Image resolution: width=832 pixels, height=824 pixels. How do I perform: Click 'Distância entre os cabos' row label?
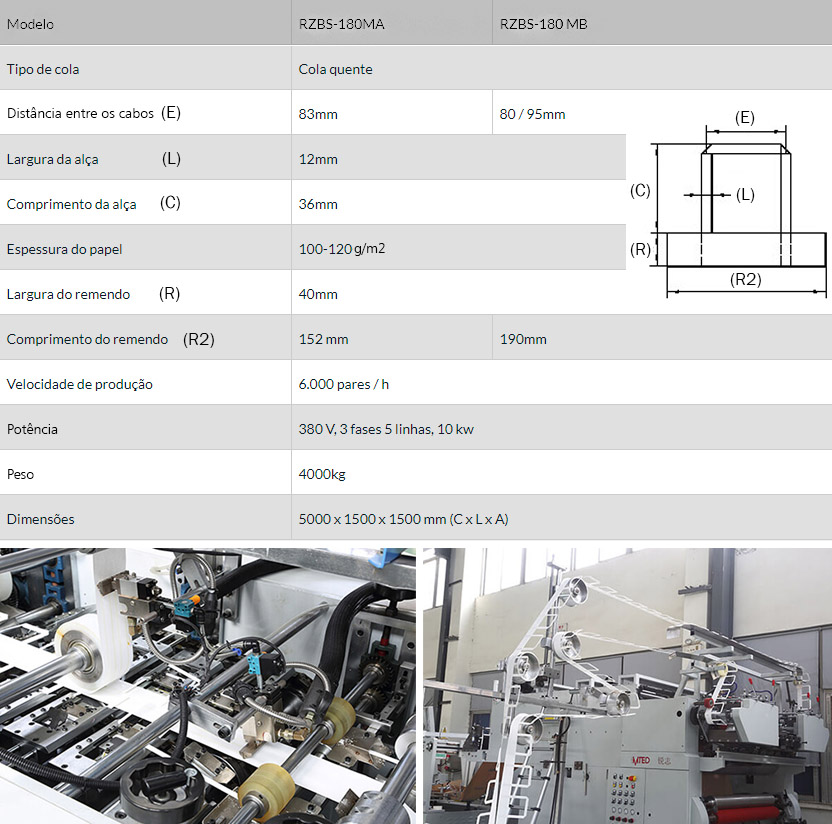80,114
